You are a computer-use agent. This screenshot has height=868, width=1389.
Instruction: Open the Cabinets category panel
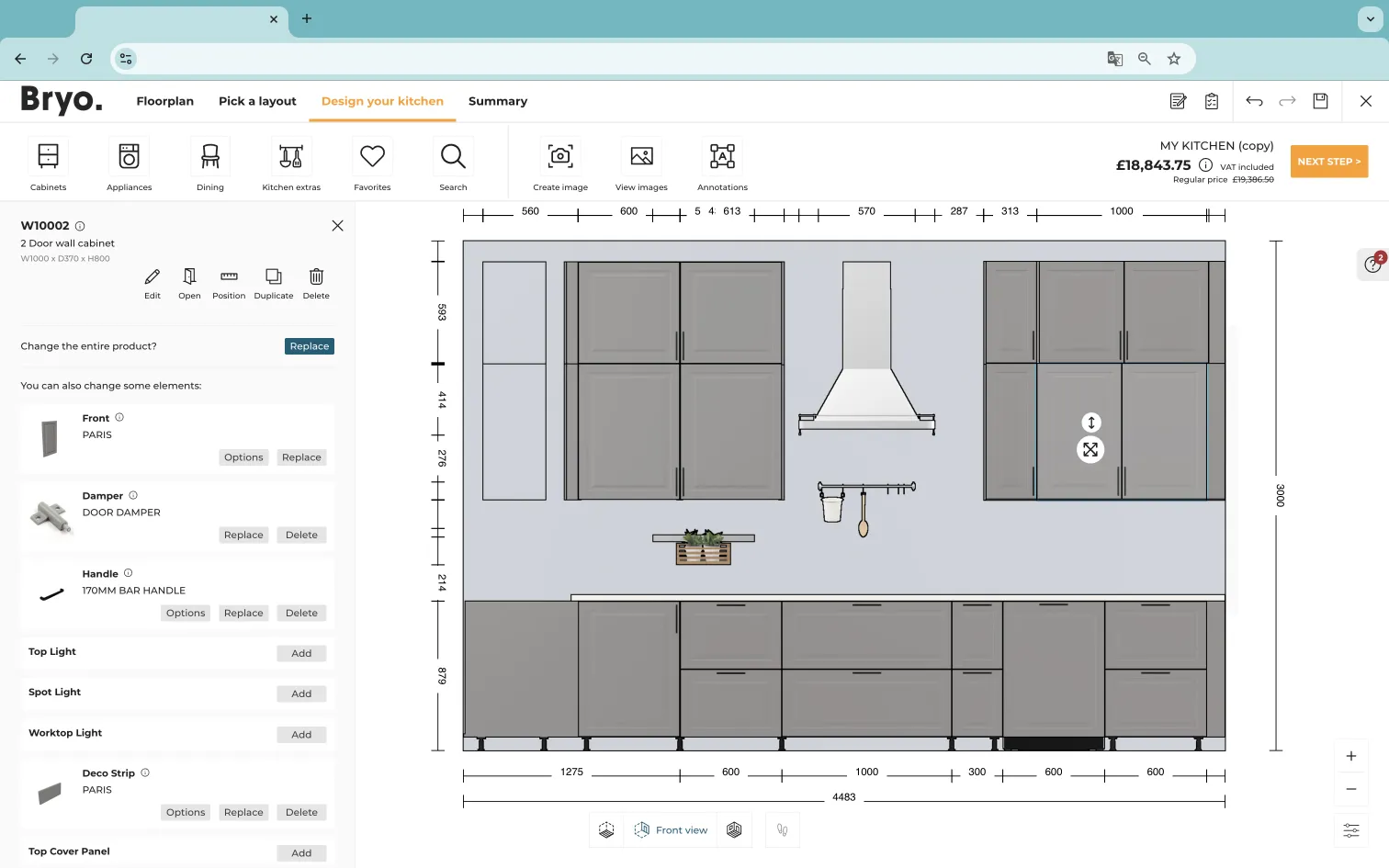point(48,163)
